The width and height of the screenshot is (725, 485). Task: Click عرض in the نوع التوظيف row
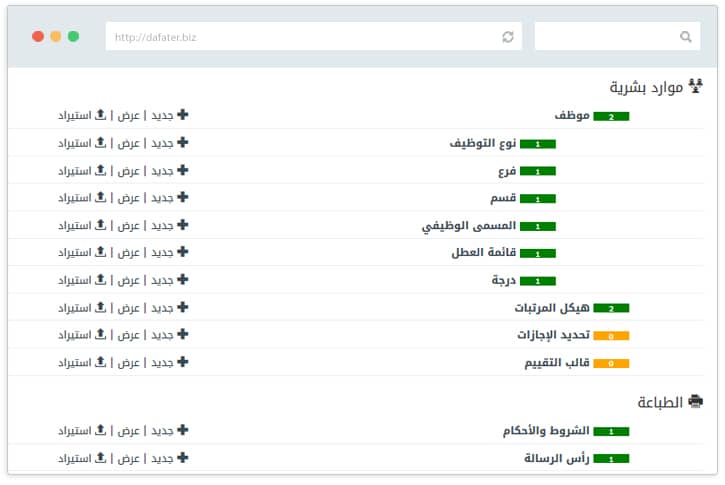[x=128, y=143]
